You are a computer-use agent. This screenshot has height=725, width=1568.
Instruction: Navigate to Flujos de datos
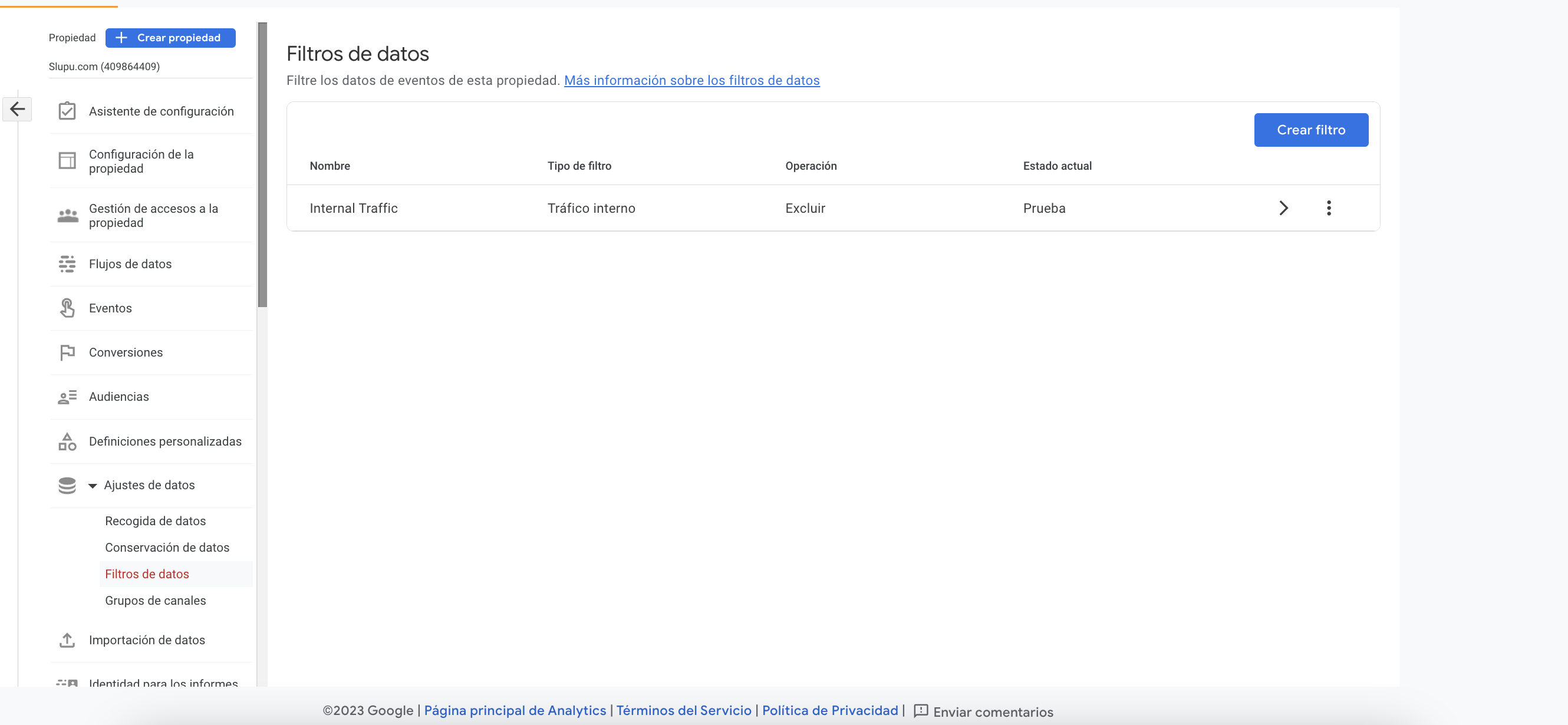(151, 264)
